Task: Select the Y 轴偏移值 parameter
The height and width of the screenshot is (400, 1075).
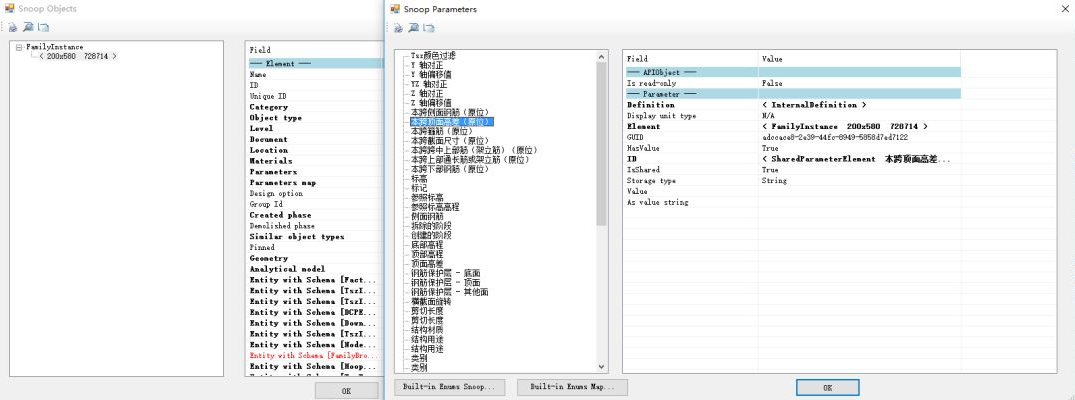Action: point(431,74)
